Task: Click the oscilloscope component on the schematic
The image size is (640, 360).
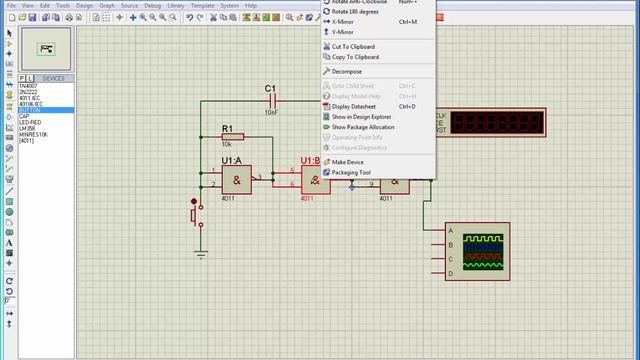Action: point(477,251)
